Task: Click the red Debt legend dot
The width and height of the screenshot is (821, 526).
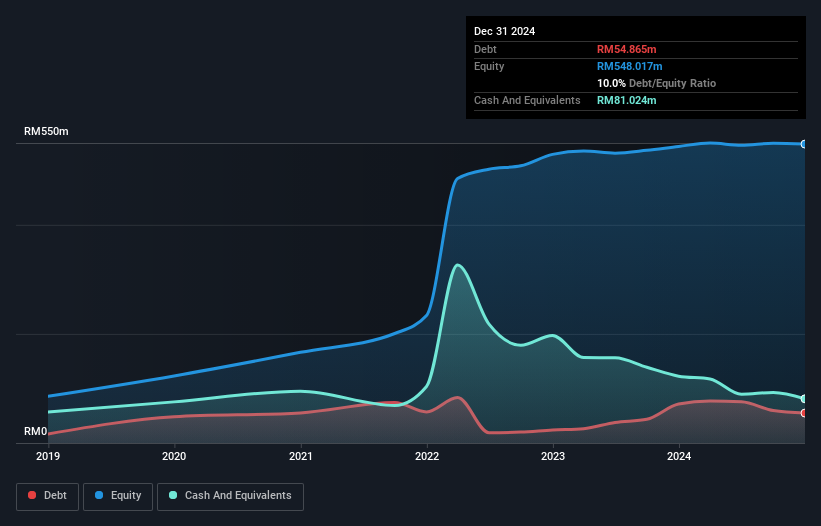Action: tap(32, 495)
